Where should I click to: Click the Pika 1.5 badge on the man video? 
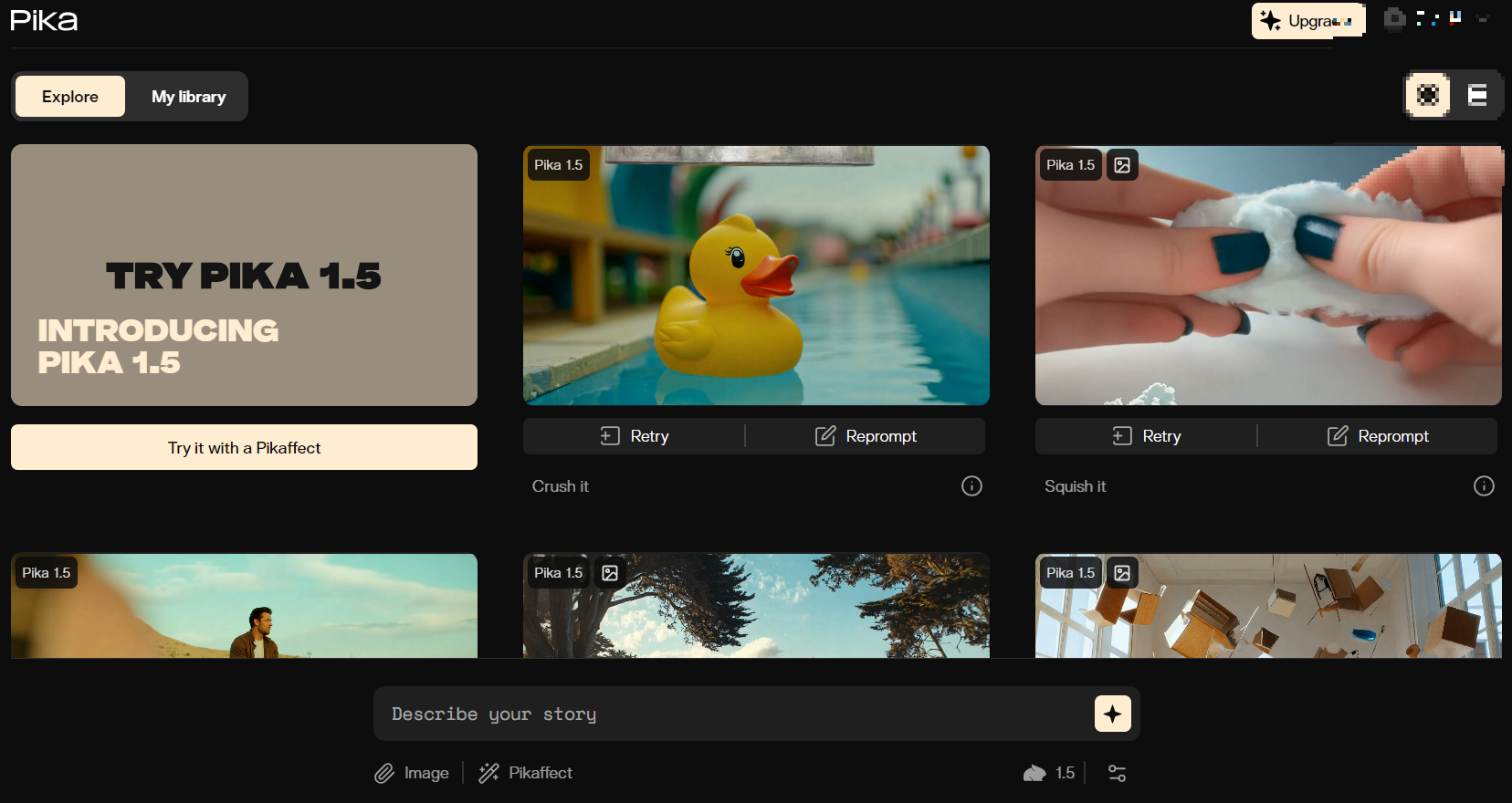46,573
